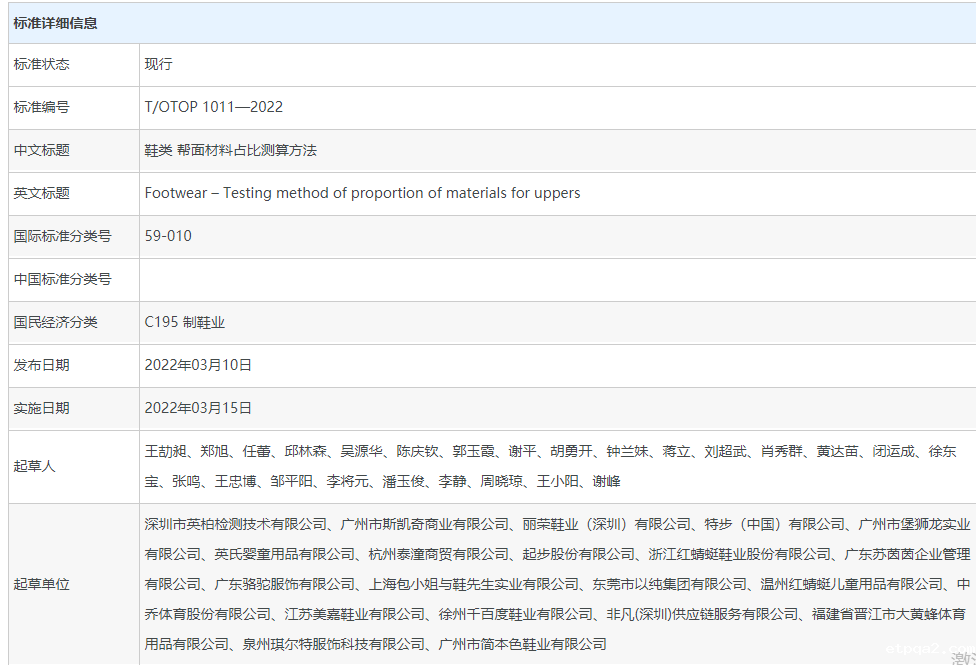Select publish date 2022年03月10日
The image size is (976, 665).
coord(198,365)
